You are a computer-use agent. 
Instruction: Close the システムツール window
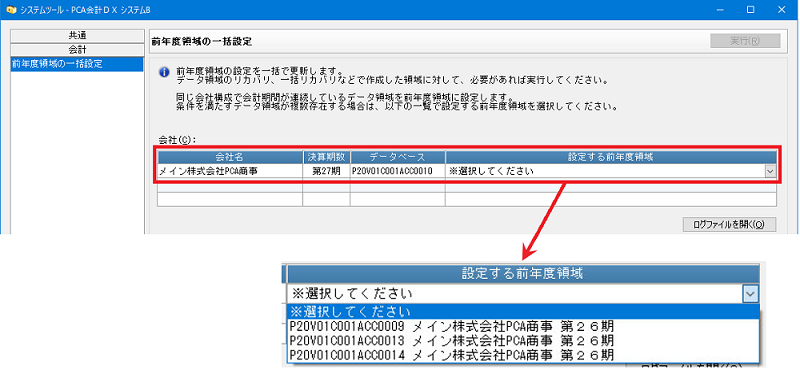782,9
